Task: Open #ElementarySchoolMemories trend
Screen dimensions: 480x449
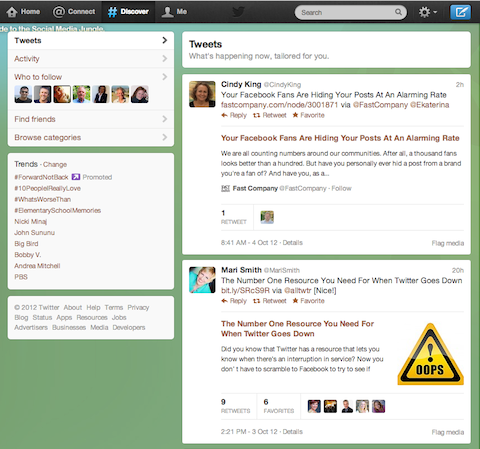Action: (x=58, y=210)
